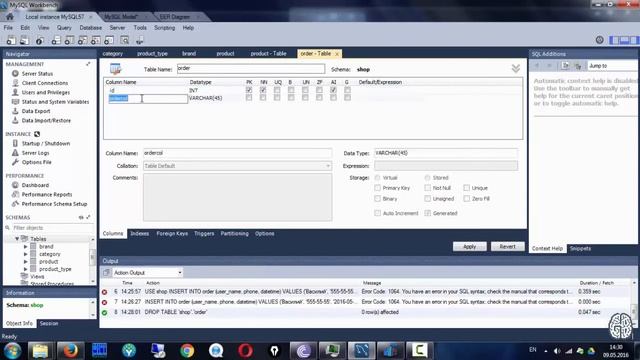The image size is (640, 360).
Task: Switch to the Snippets tab
Action: click(x=580, y=248)
